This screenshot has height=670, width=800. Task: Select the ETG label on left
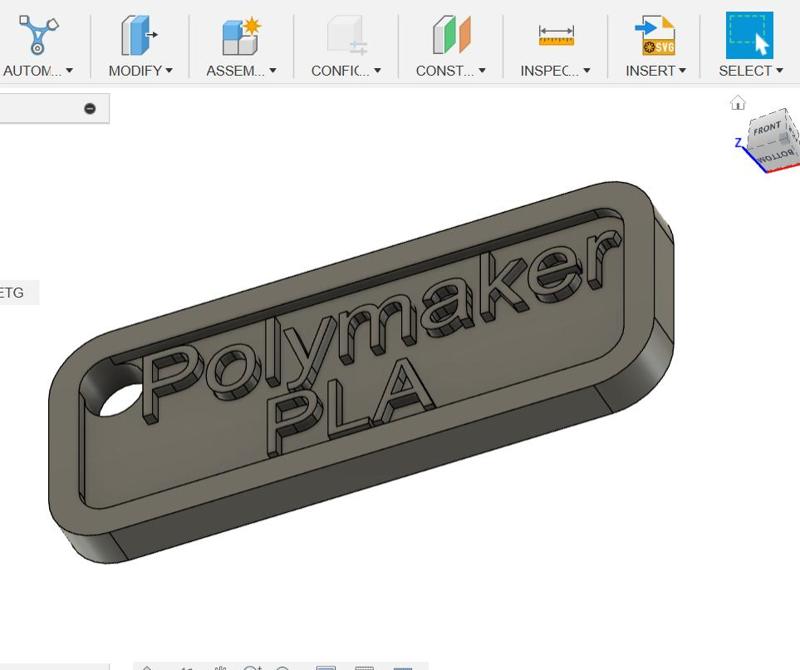pos(11,293)
